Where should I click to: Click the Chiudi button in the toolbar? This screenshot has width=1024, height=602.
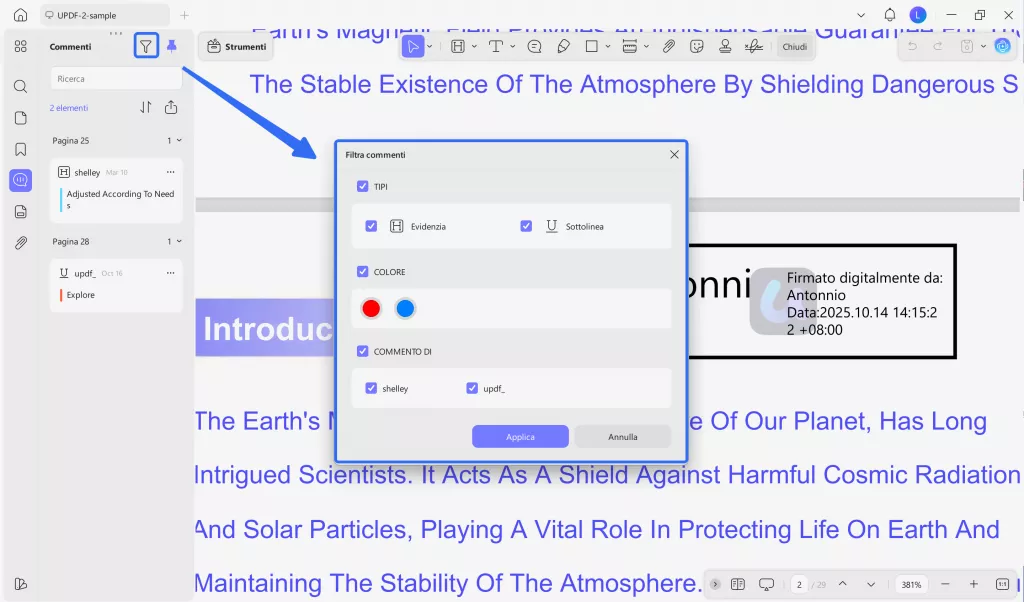click(x=795, y=46)
